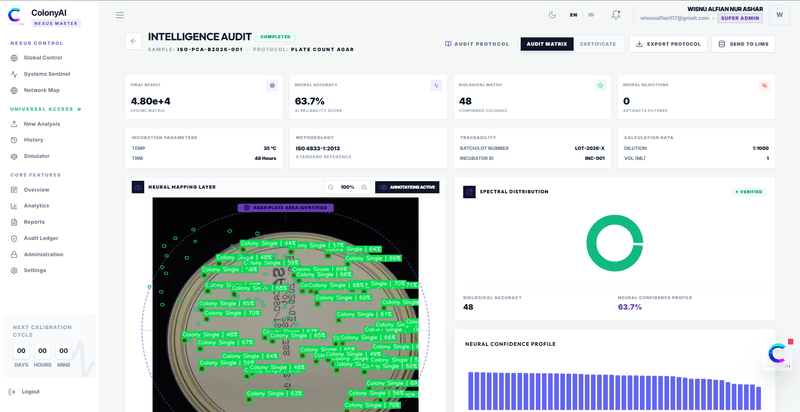Click the Simulator gear icon
The image size is (800, 412).
click(14, 156)
